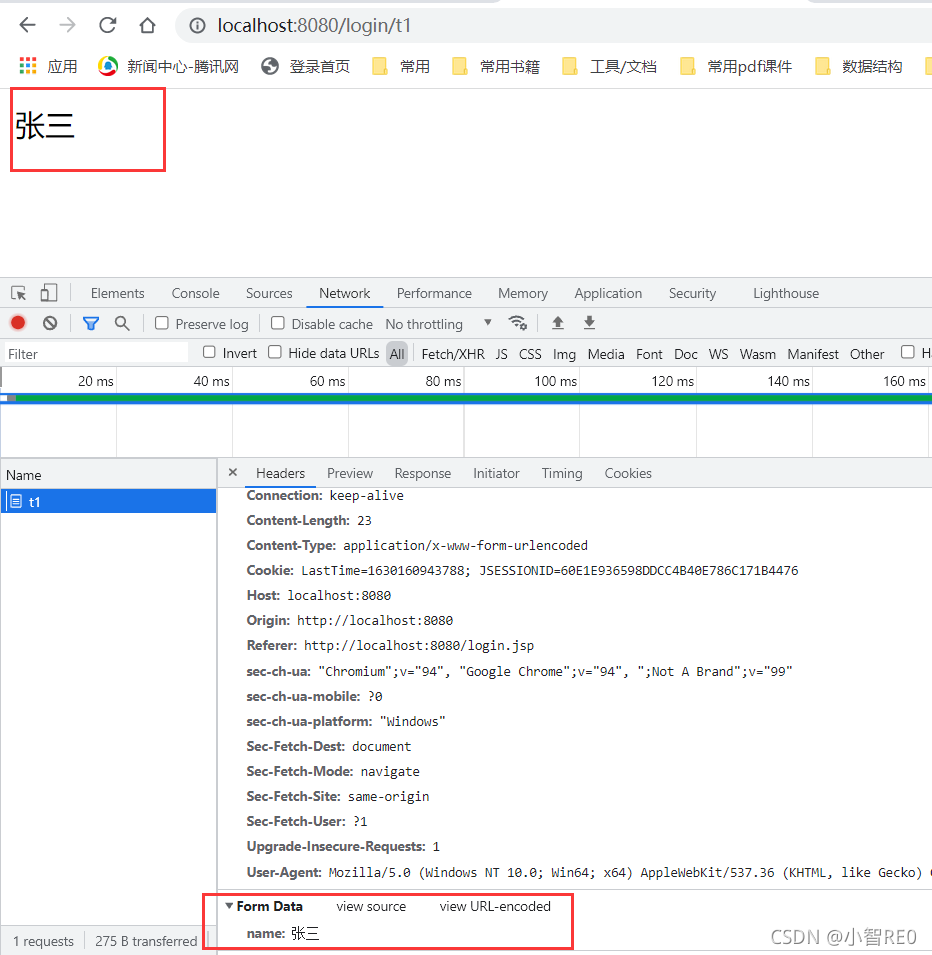Activate the inspect element picker icon

point(18,293)
